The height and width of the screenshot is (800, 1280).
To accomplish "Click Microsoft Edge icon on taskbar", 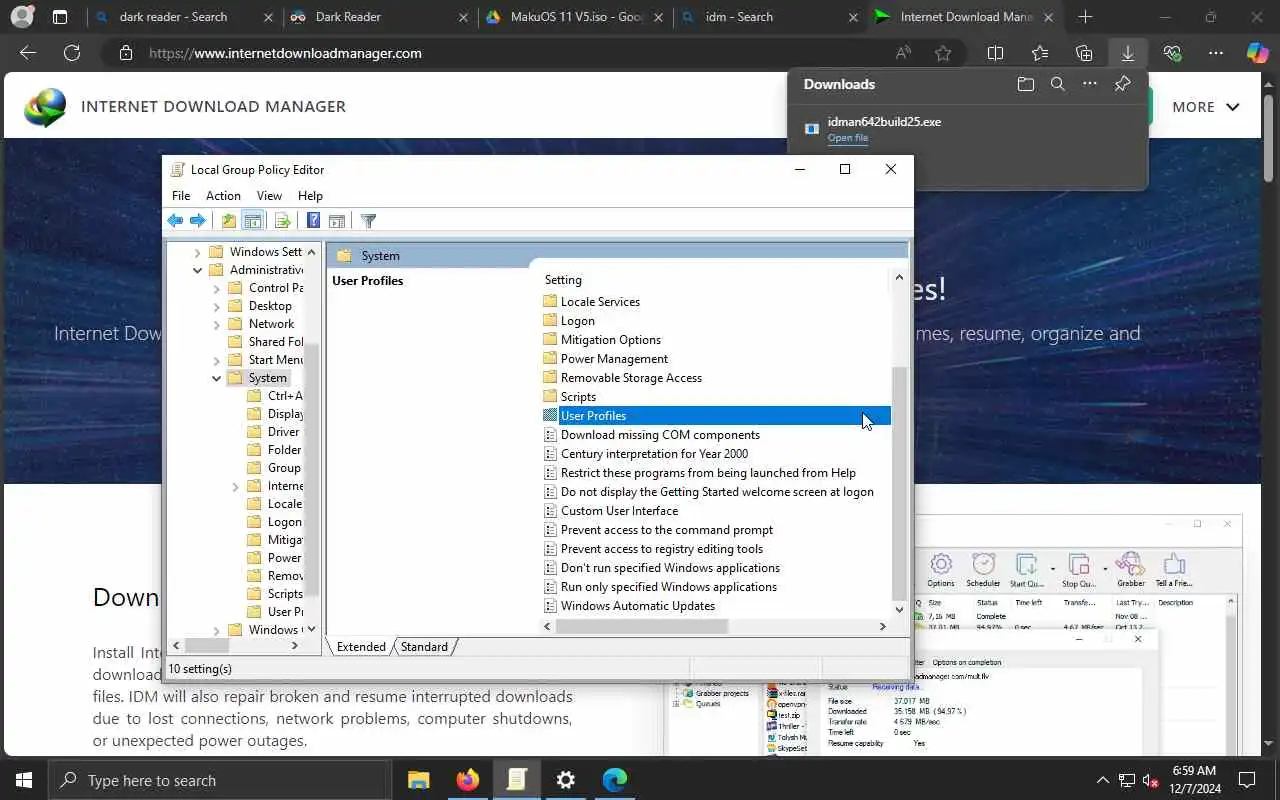I will 615,780.
